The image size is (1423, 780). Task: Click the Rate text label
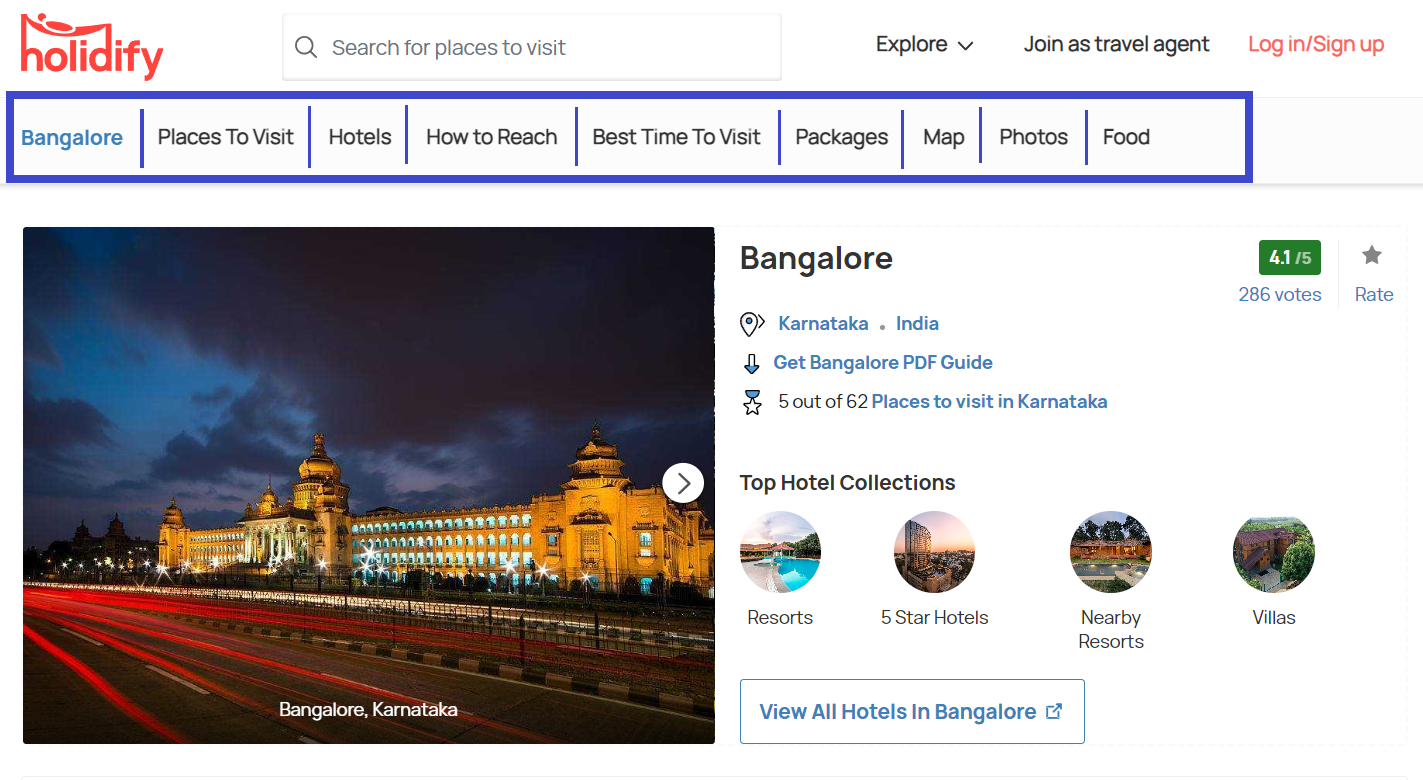[1374, 294]
